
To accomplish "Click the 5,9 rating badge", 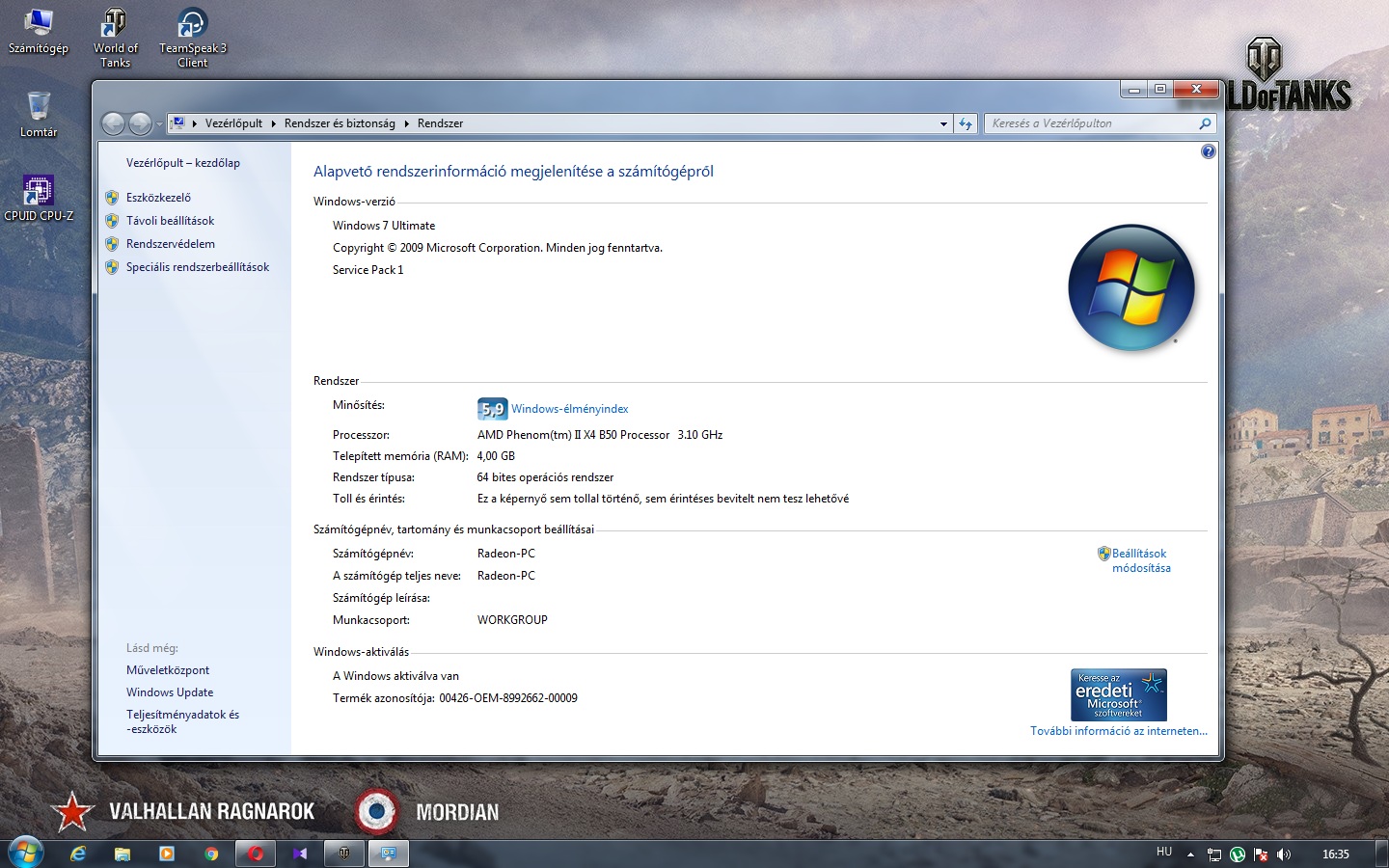I will click(x=492, y=409).
